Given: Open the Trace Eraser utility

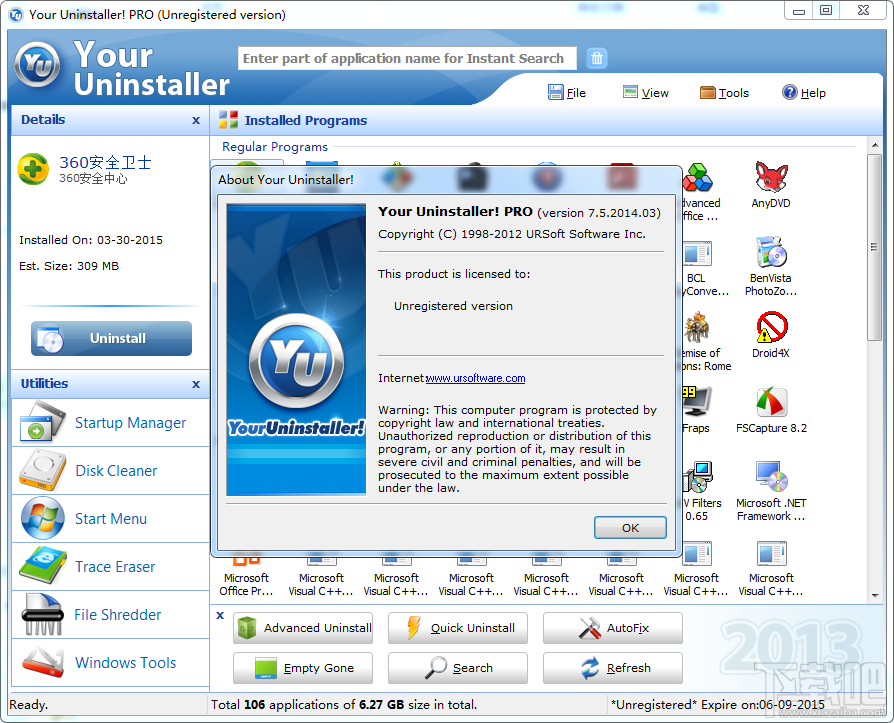Looking at the screenshot, I should click(111, 566).
